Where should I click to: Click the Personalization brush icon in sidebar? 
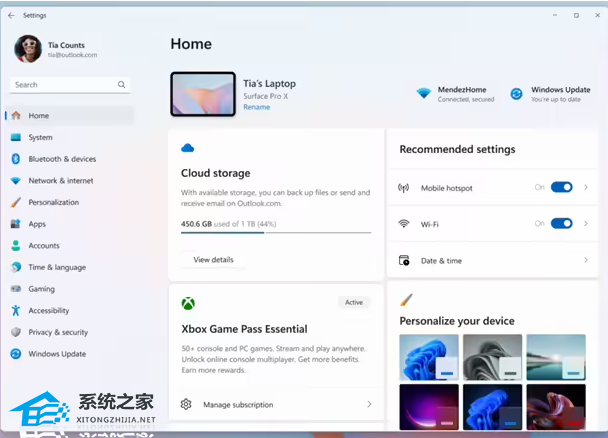click(x=16, y=202)
